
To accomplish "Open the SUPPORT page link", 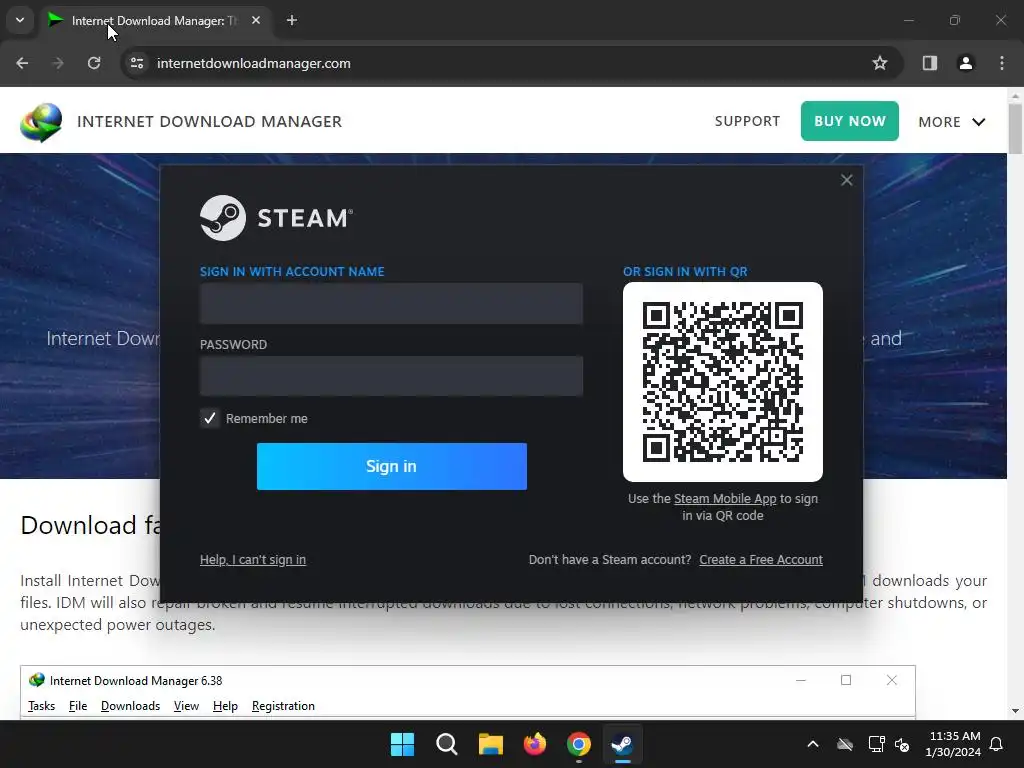I will [x=747, y=121].
